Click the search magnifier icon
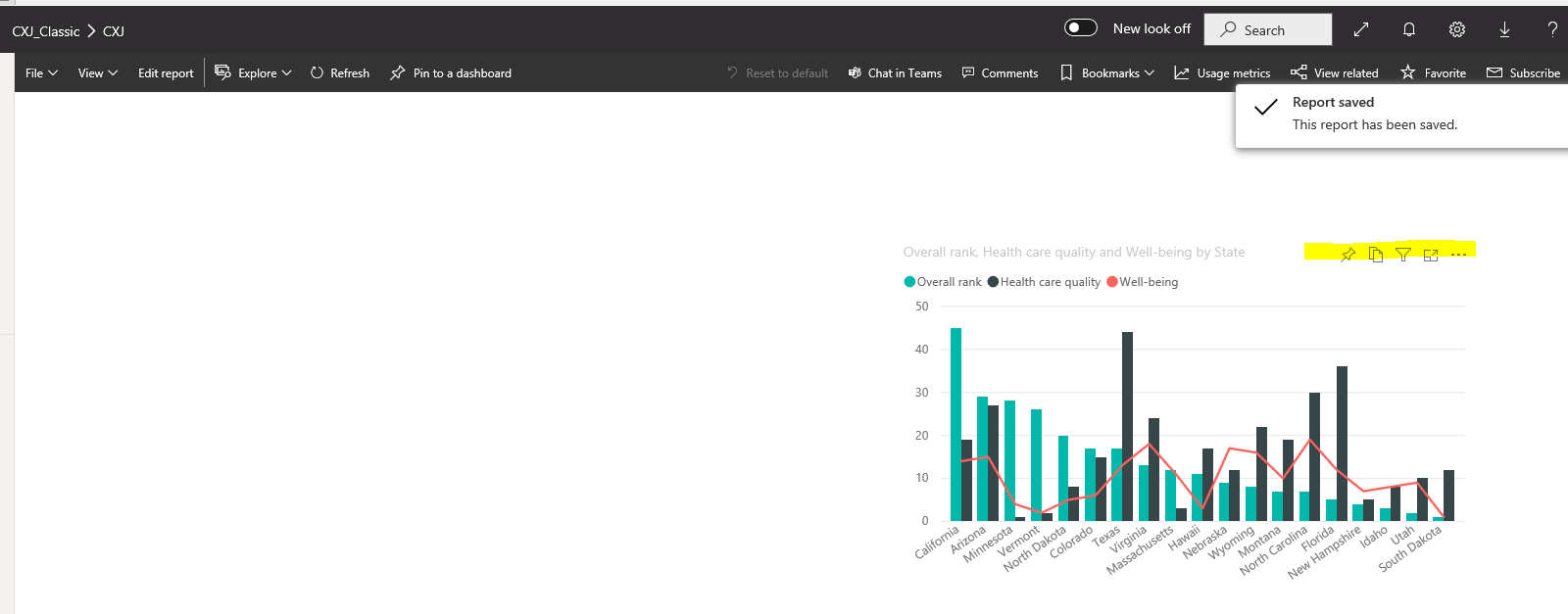Image resolution: width=1568 pixels, height=614 pixels. (x=1228, y=29)
